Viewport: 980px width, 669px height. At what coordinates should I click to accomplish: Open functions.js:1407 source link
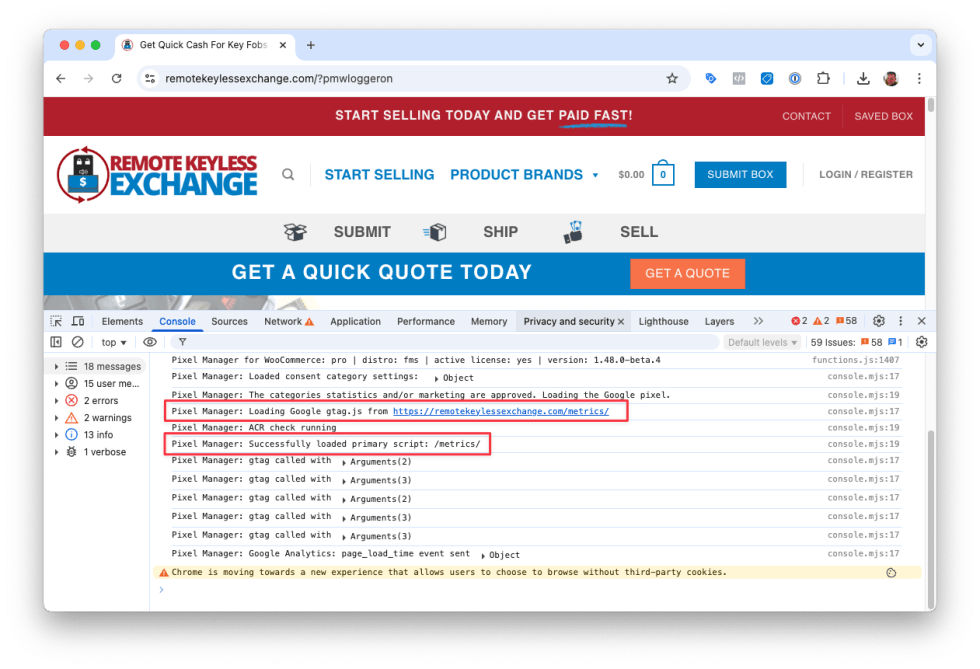pyautogui.click(x=855, y=360)
